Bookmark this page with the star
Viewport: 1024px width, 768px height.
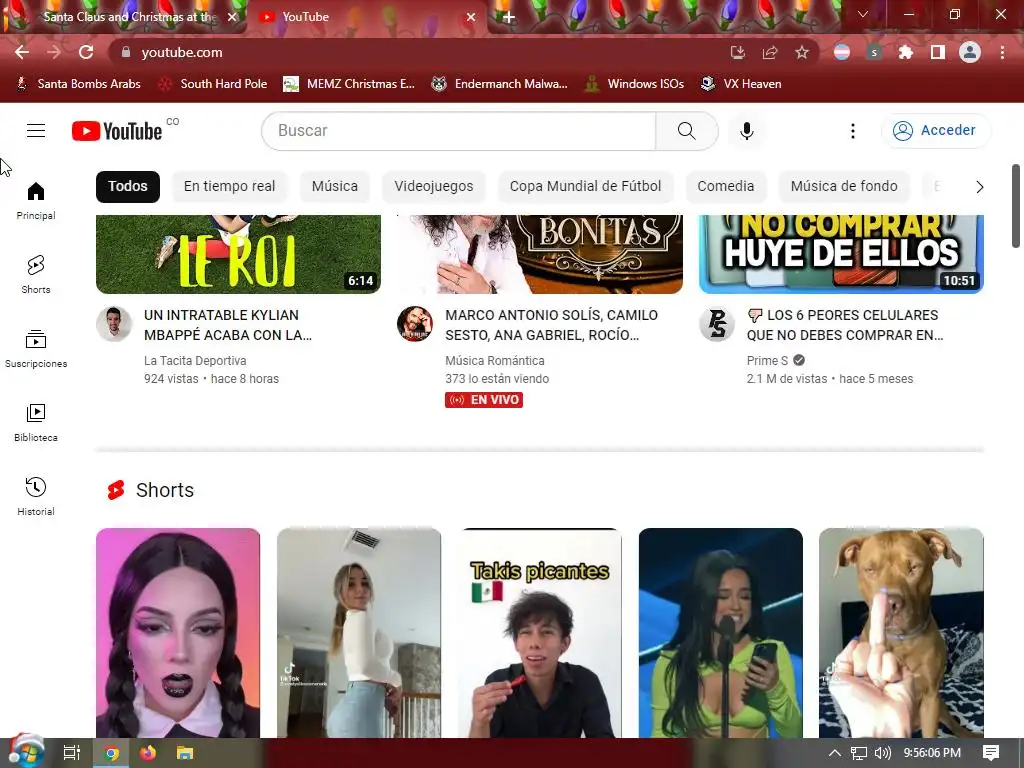802,52
